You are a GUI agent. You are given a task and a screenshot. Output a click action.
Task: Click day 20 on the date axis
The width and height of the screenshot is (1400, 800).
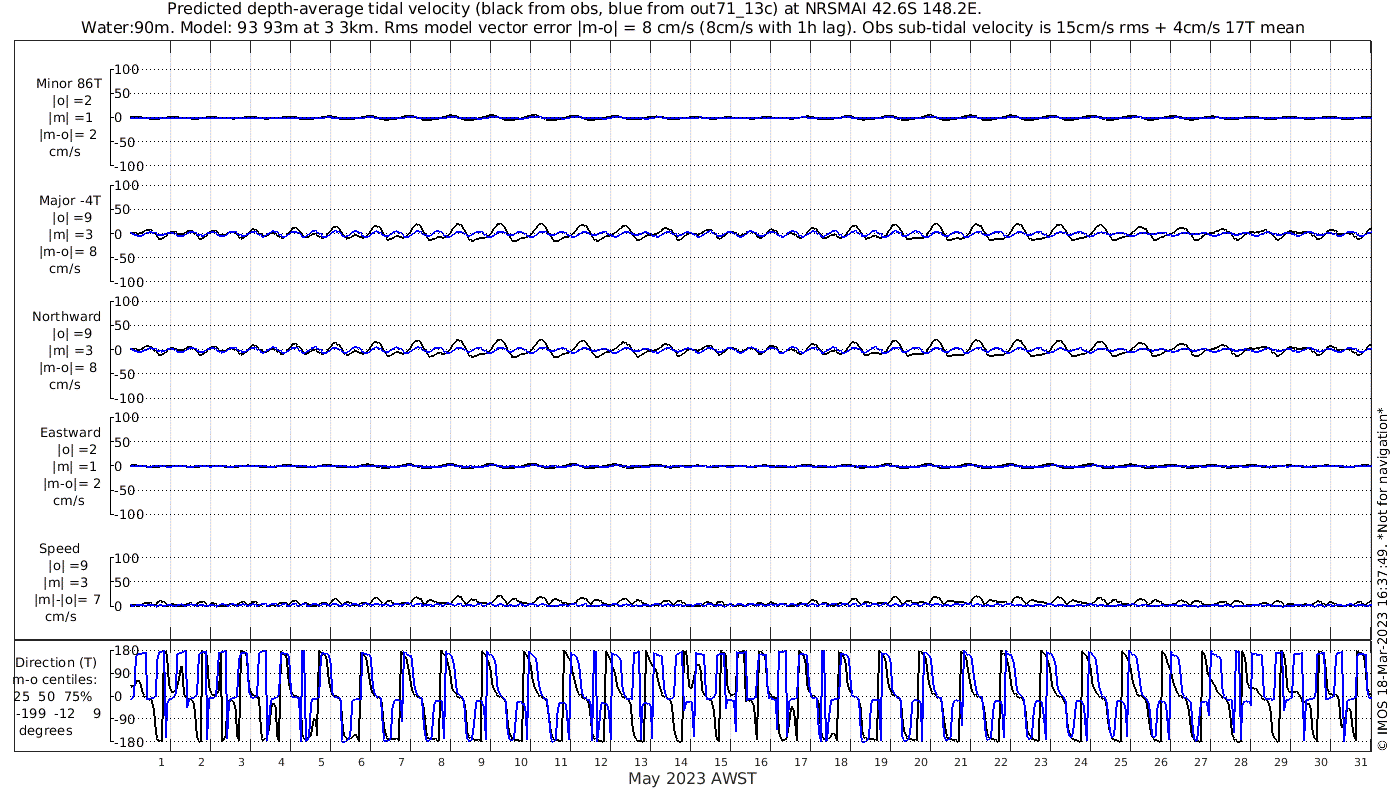(x=921, y=762)
